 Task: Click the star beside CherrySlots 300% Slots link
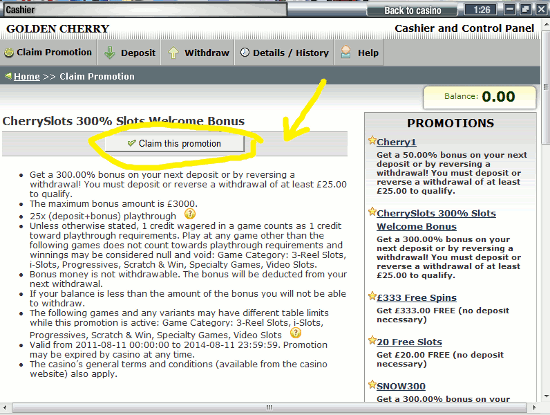[x=372, y=212]
